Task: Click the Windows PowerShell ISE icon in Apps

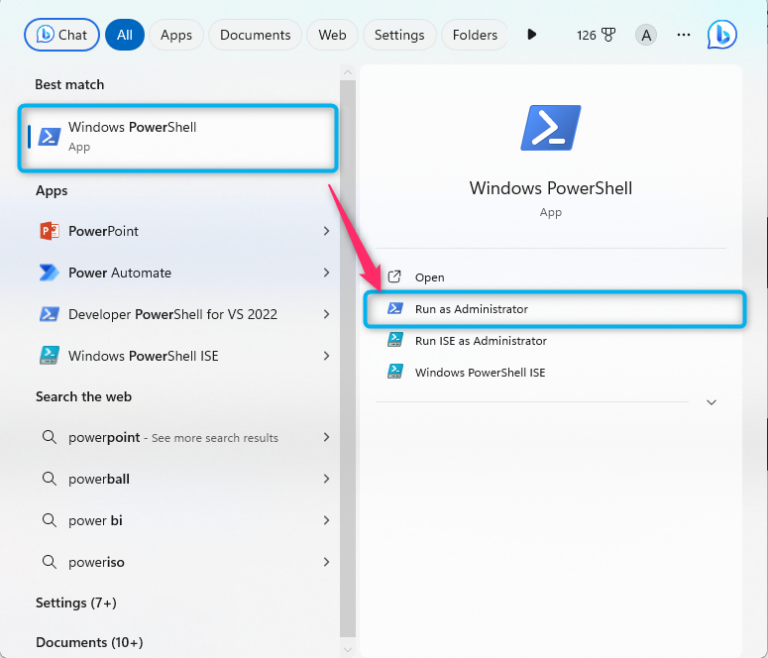Action: click(49, 356)
